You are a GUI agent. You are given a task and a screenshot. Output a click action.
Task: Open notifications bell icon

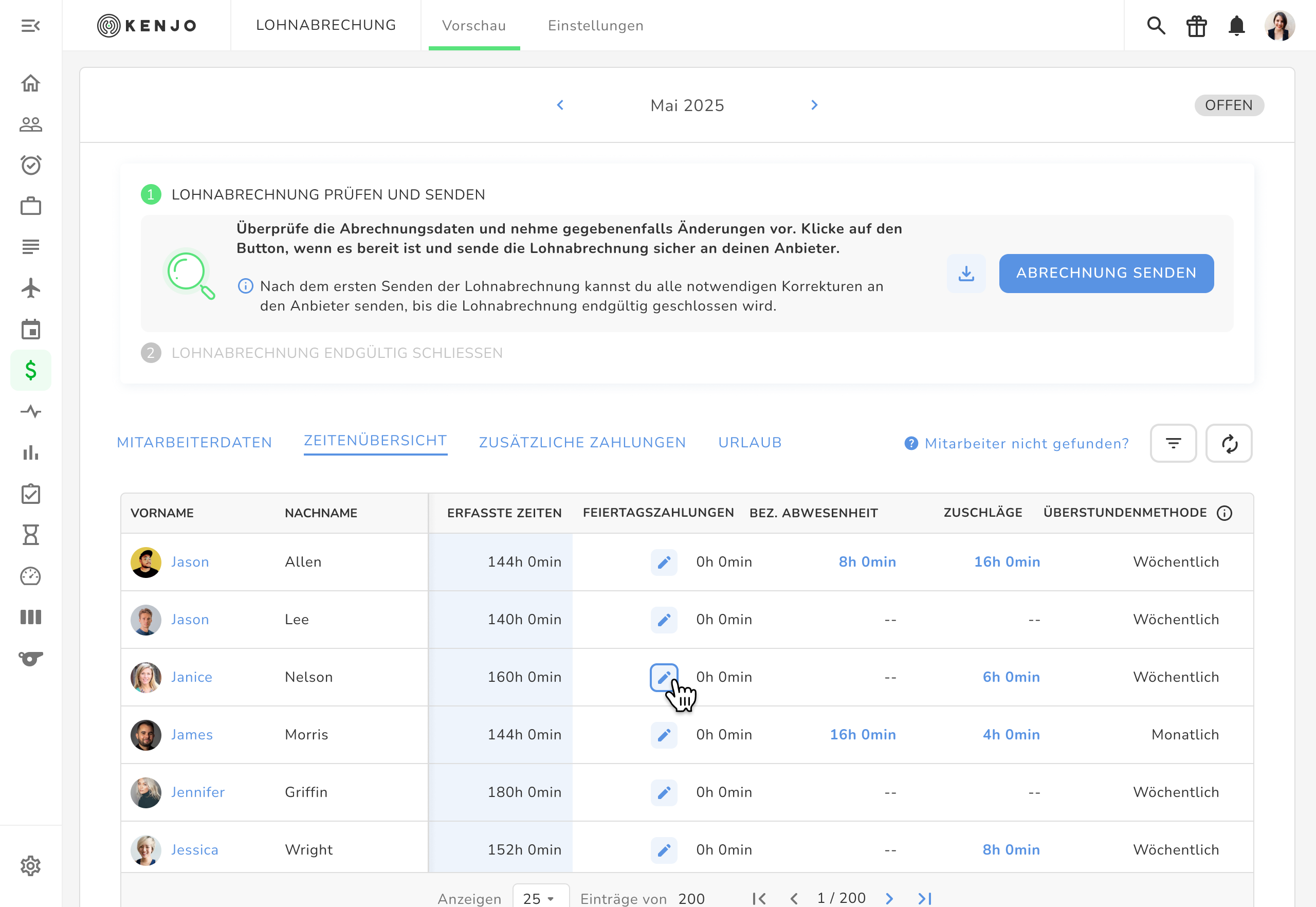coord(1236,26)
